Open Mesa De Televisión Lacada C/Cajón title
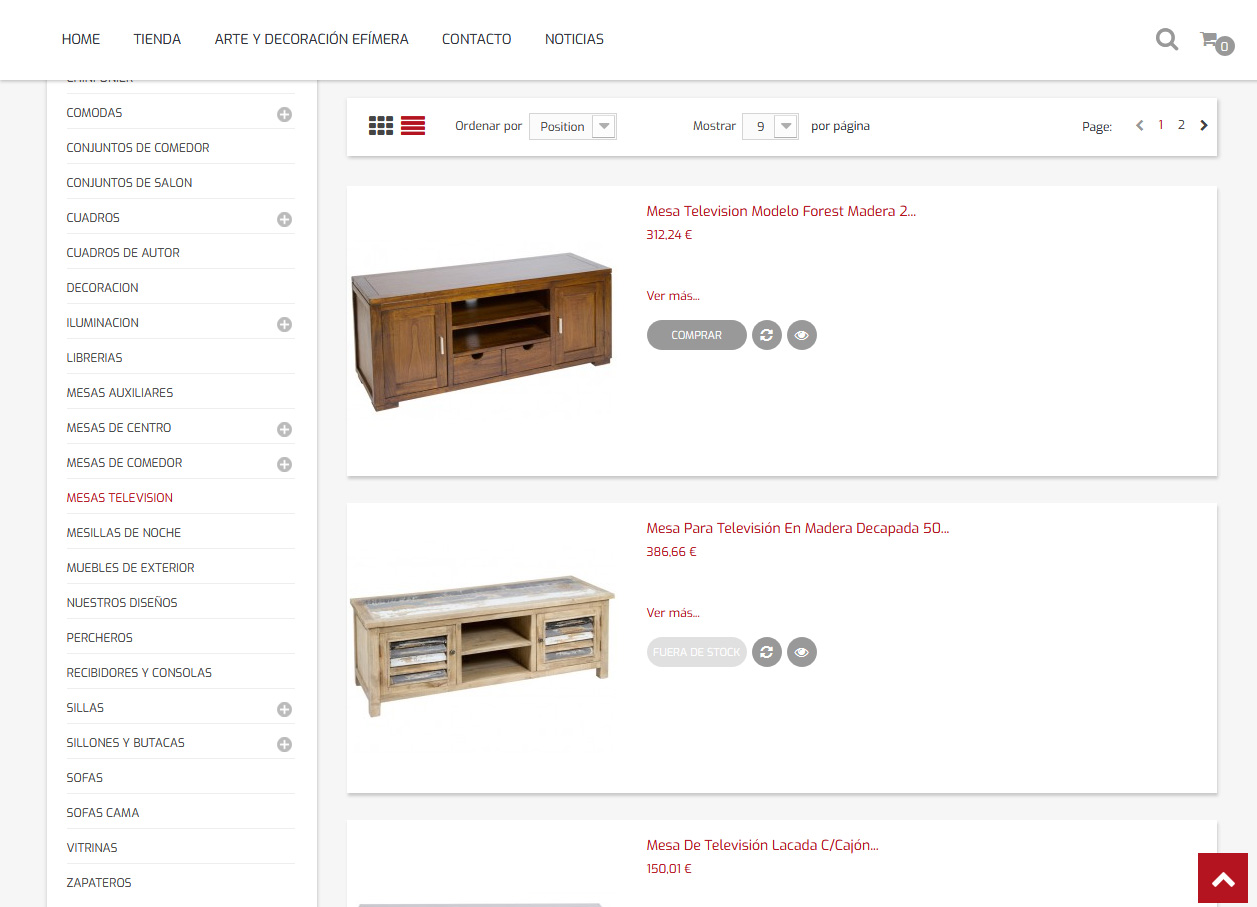Image resolution: width=1257 pixels, height=907 pixels. click(763, 845)
